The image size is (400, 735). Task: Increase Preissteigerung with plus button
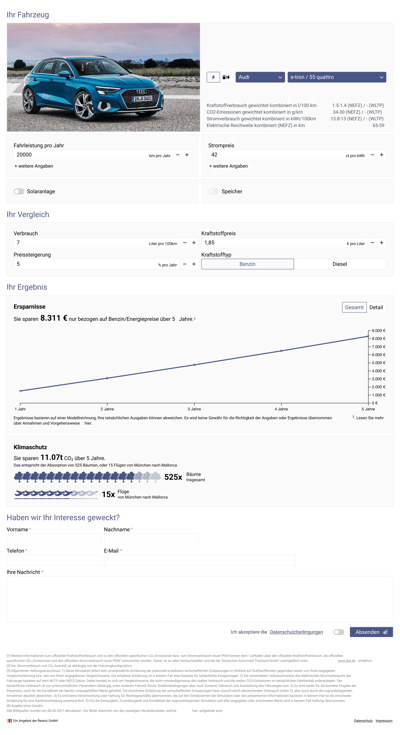(194, 264)
